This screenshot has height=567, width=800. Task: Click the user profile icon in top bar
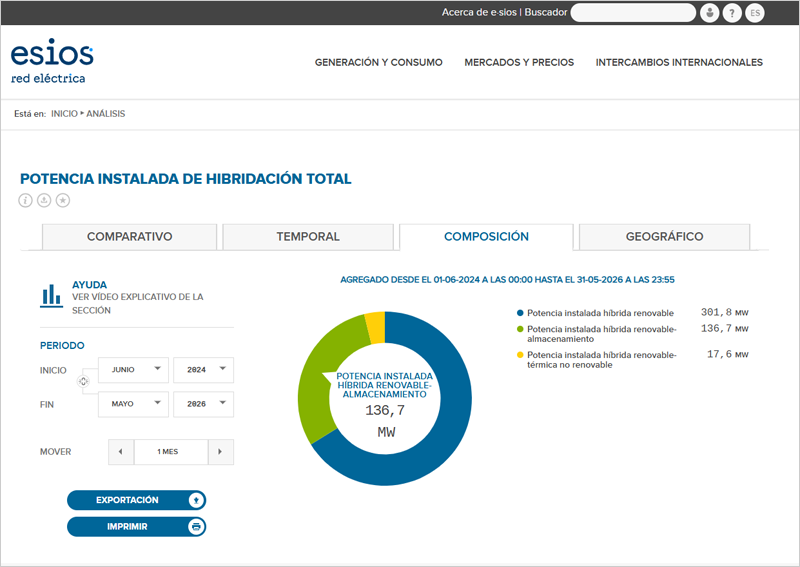click(x=709, y=13)
